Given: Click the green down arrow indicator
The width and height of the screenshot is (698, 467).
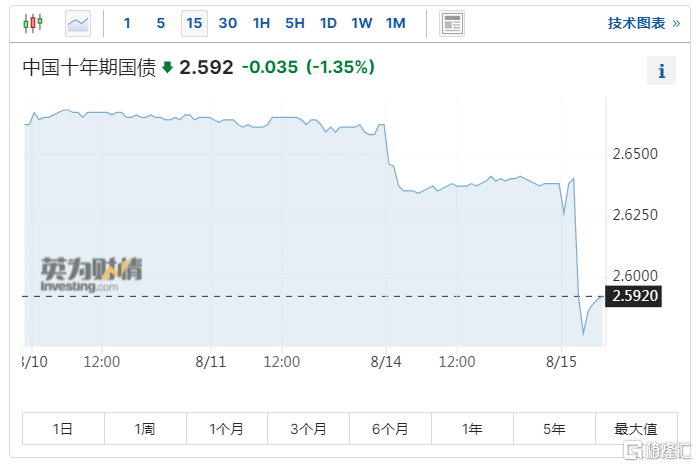Looking at the screenshot, I should (x=167, y=68).
